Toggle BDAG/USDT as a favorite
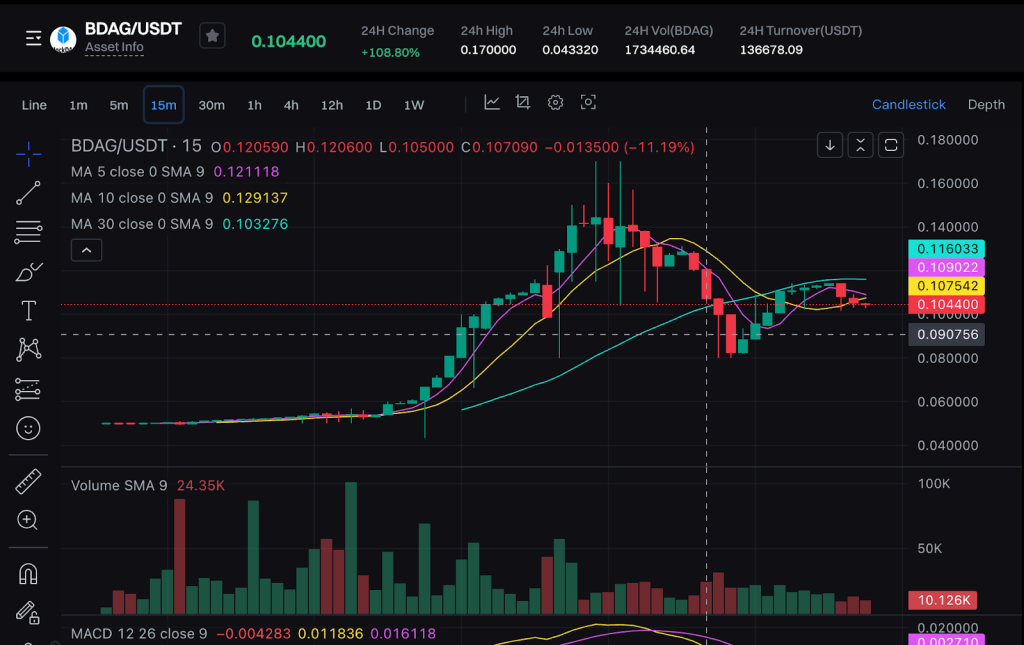The image size is (1024, 645). pyautogui.click(x=211, y=35)
